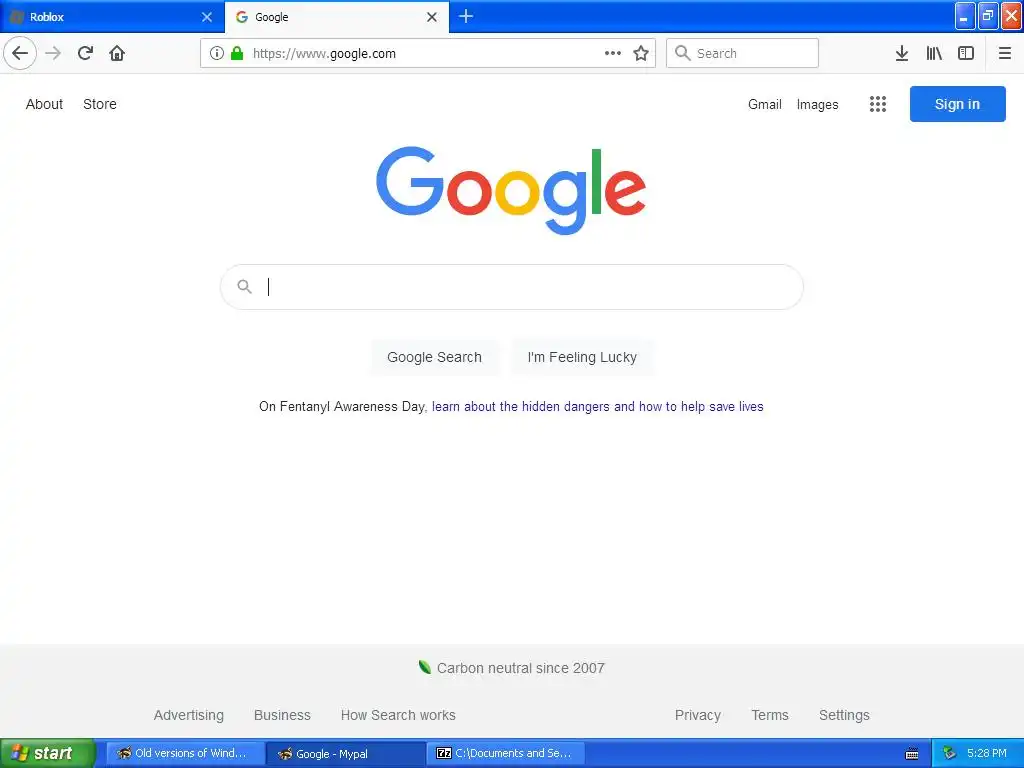This screenshot has width=1024, height=768.
Task: Bookmark this page with the star
Action: 641,53
